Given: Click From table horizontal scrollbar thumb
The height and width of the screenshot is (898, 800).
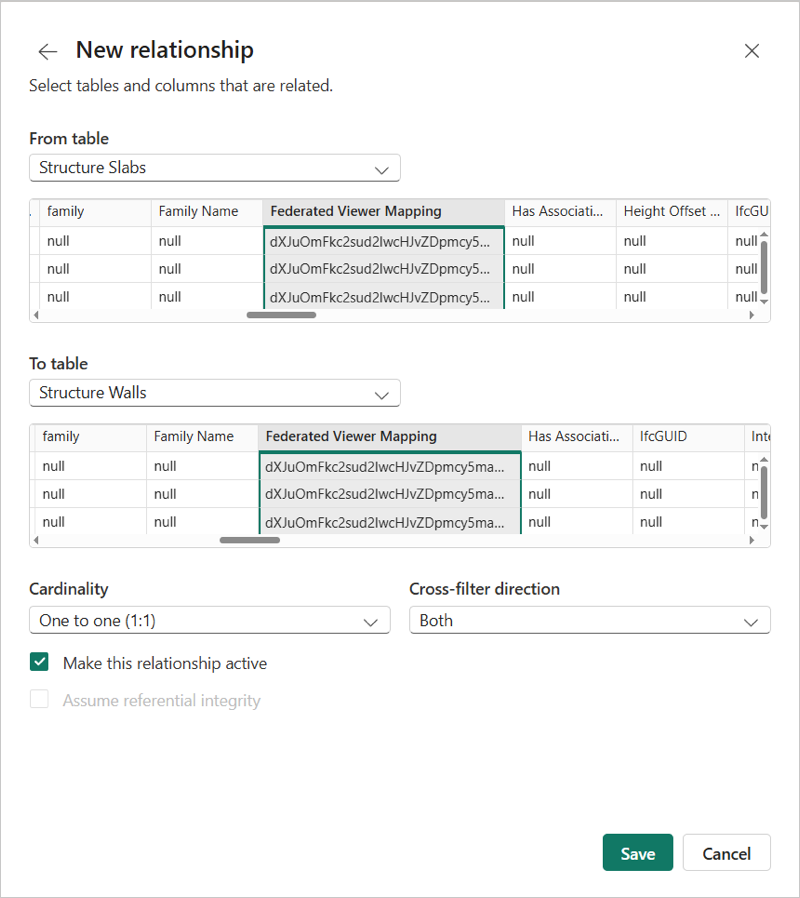Looking at the screenshot, I should [281, 315].
